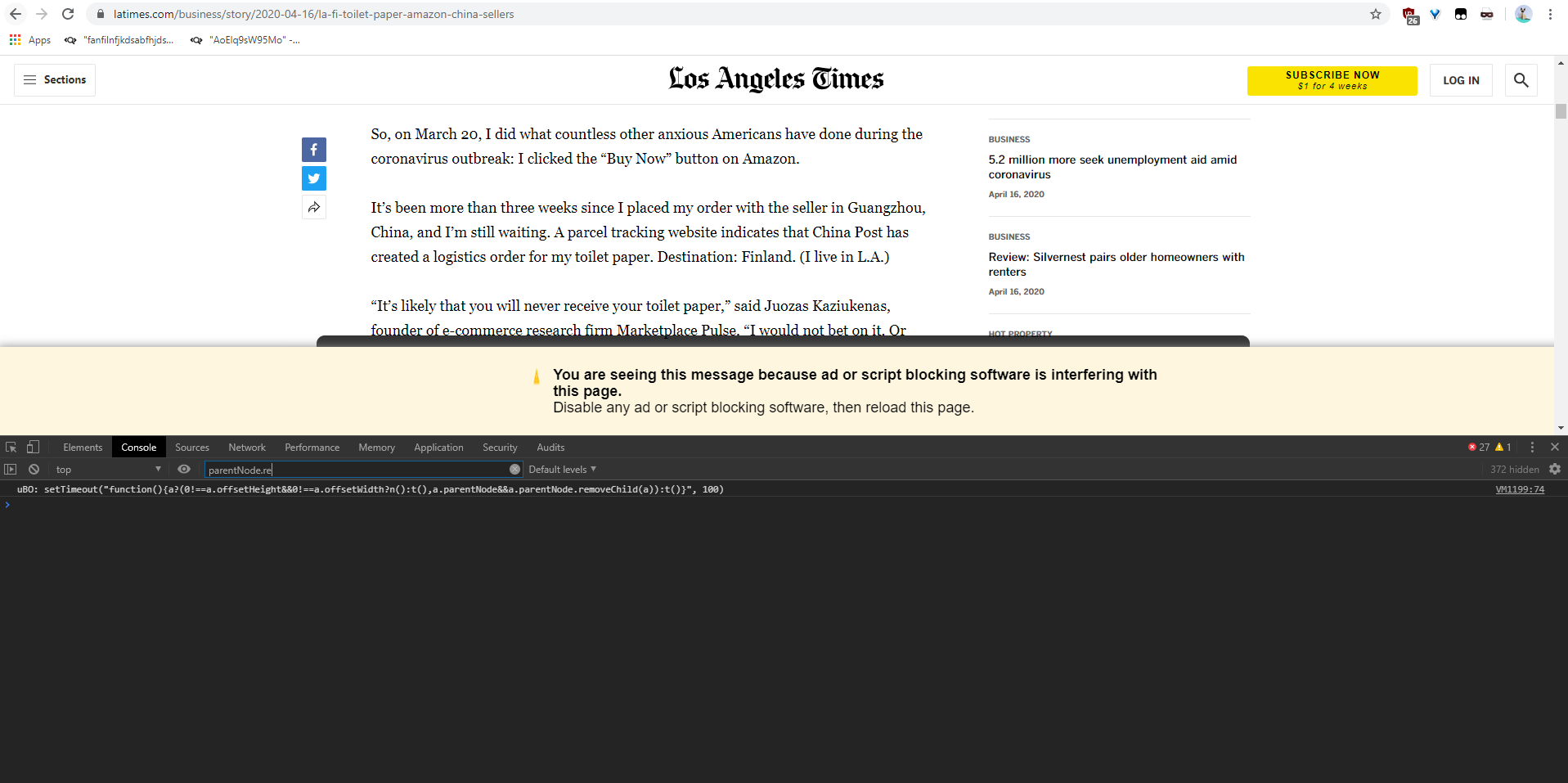Click the SUBSCRIBE NOW button

[x=1332, y=80]
